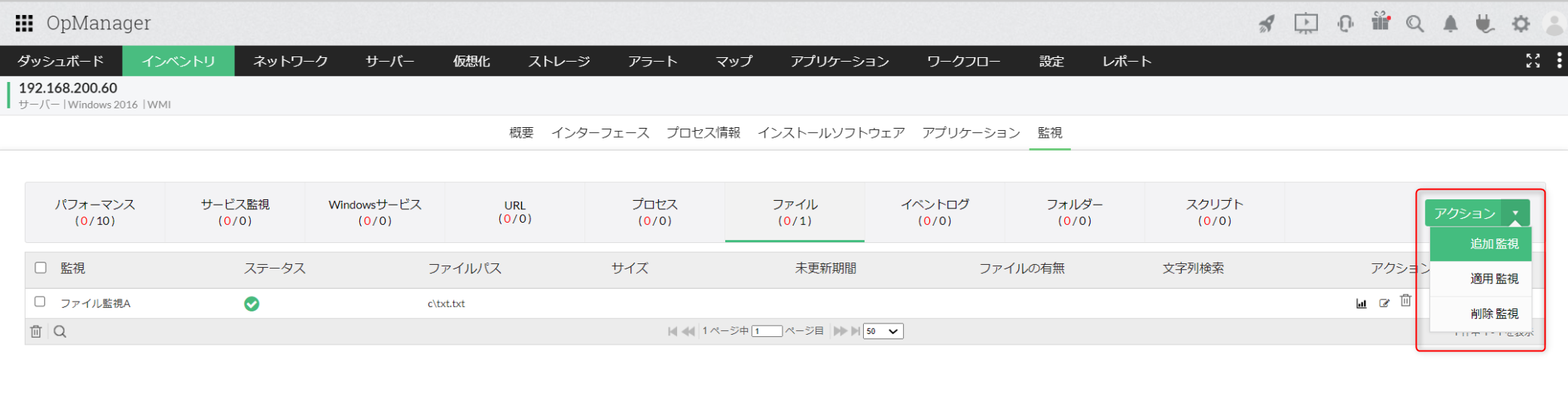1568x410 pixels.
Task: Select the パフォーマンス monitor tab
Action: tap(95, 212)
